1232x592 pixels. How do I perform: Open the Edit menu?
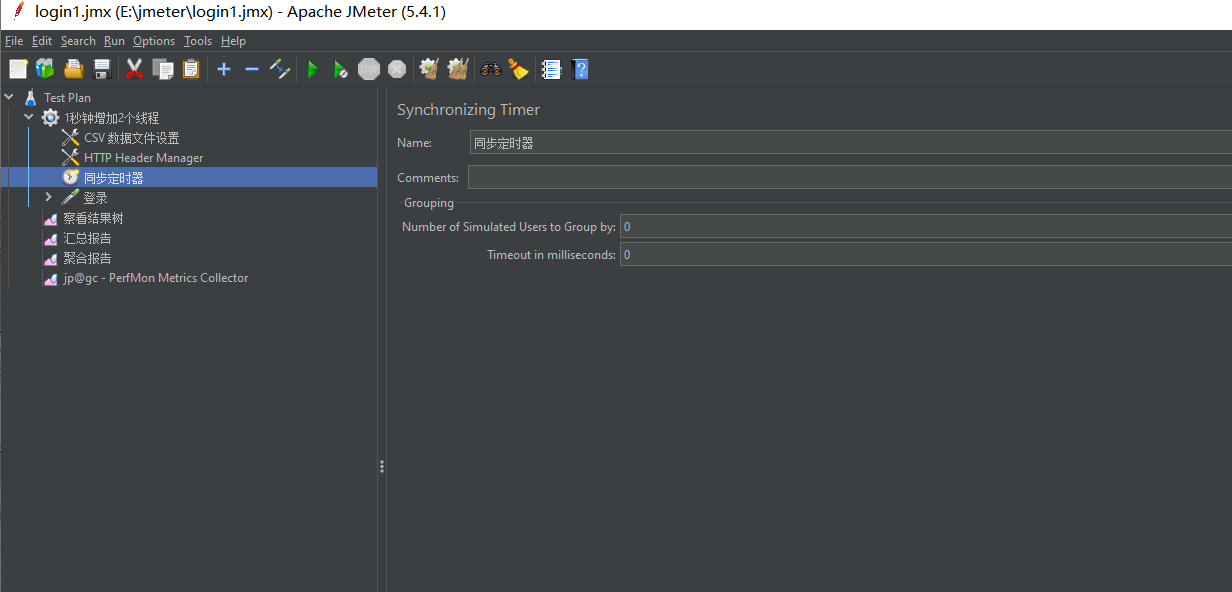42,41
